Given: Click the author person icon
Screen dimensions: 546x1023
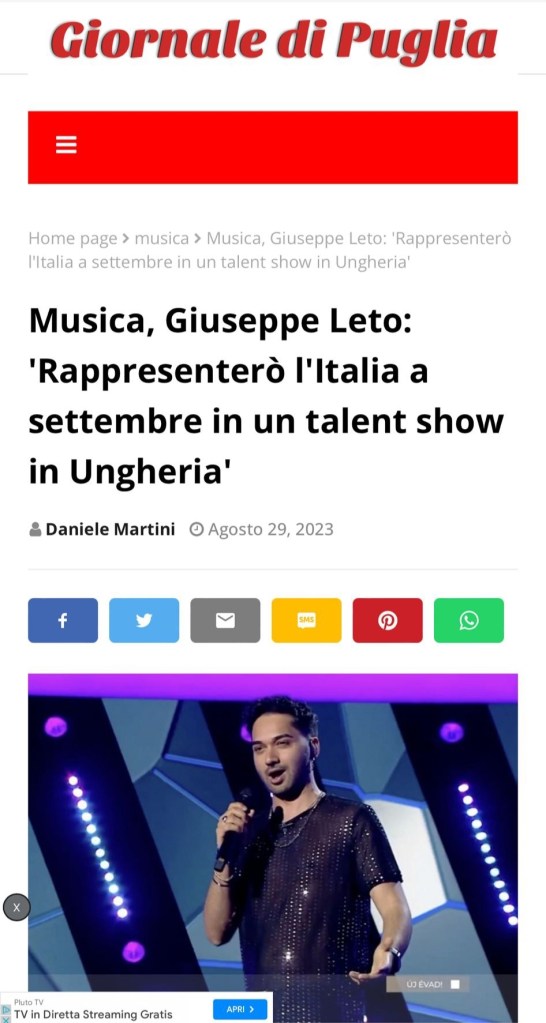Looking at the screenshot, I should 35,529.
